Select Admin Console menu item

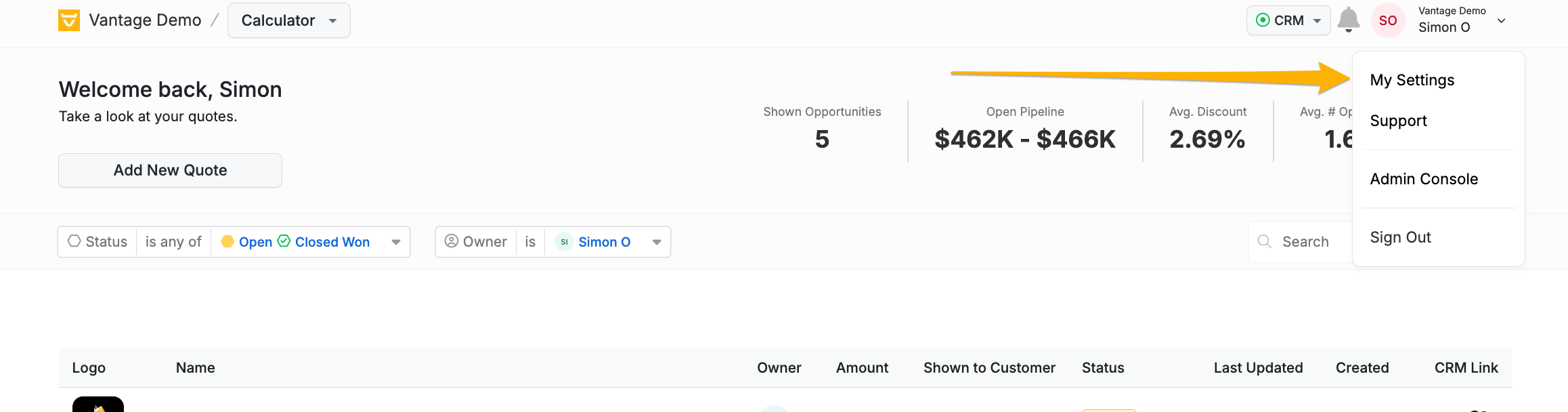click(x=1424, y=179)
